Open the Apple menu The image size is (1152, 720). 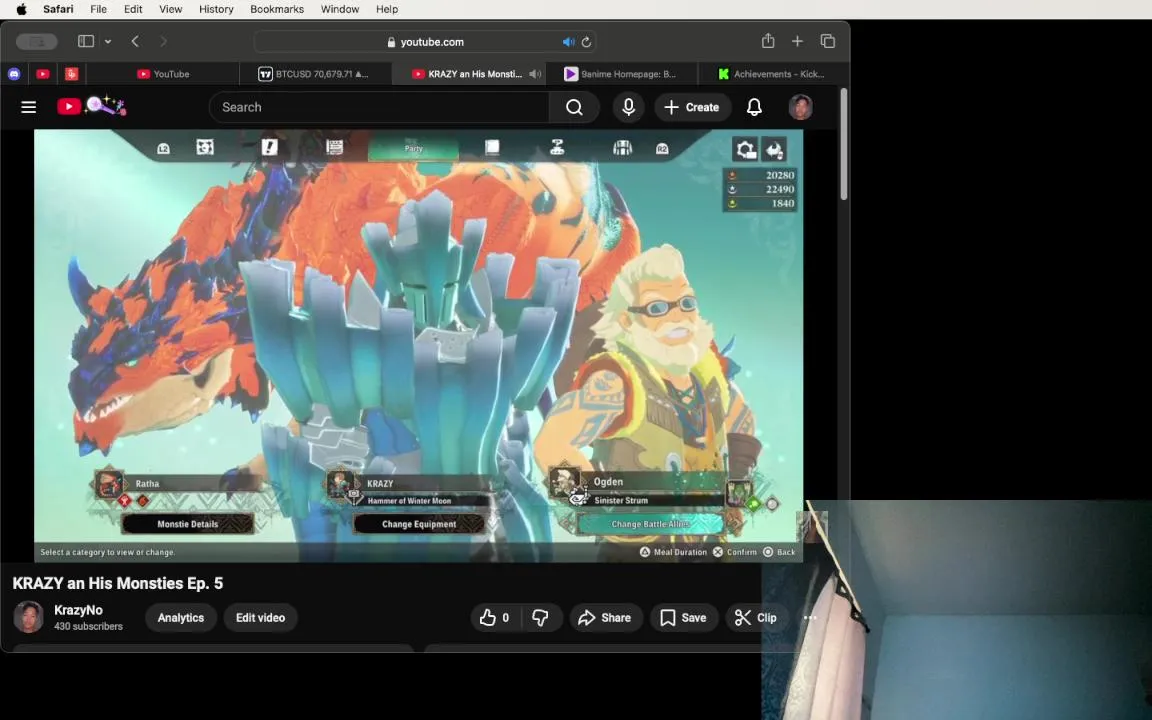click(x=21, y=10)
